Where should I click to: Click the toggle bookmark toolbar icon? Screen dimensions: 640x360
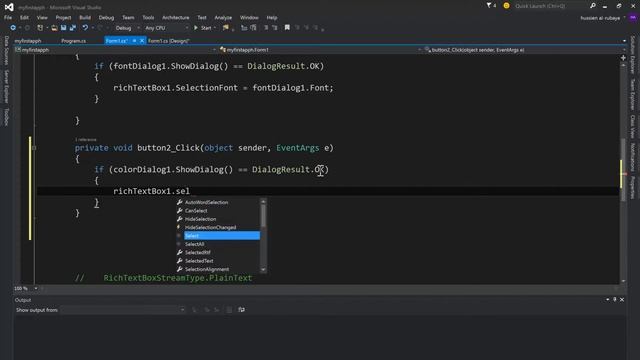(x=287, y=28)
